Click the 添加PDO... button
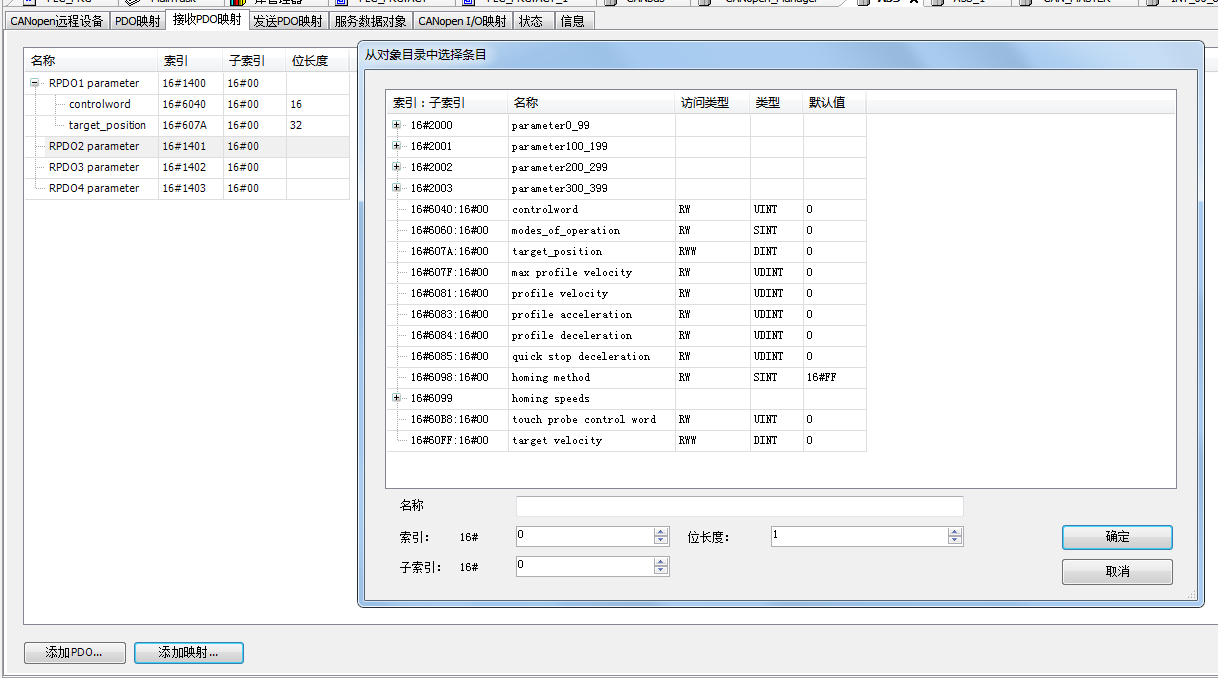Image resolution: width=1218 pixels, height=678 pixels. [x=76, y=652]
